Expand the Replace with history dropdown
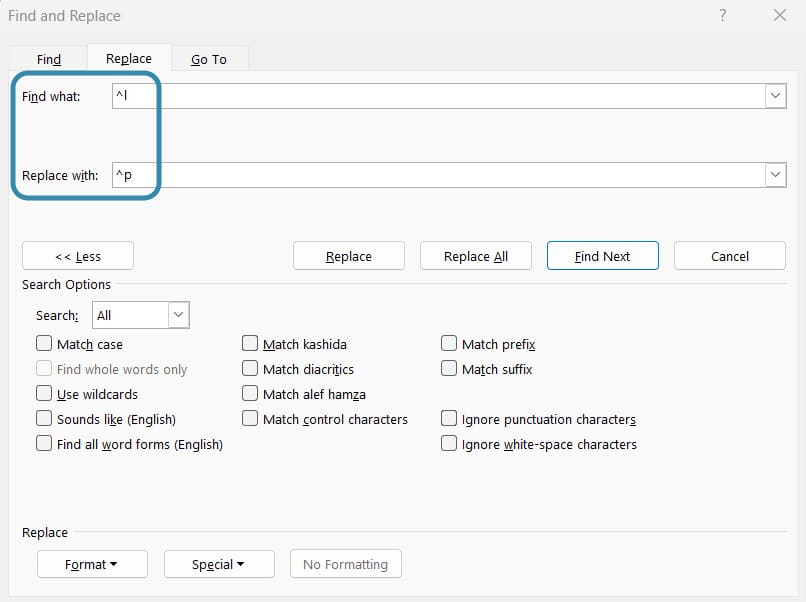This screenshot has height=602, width=806. pos(775,175)
